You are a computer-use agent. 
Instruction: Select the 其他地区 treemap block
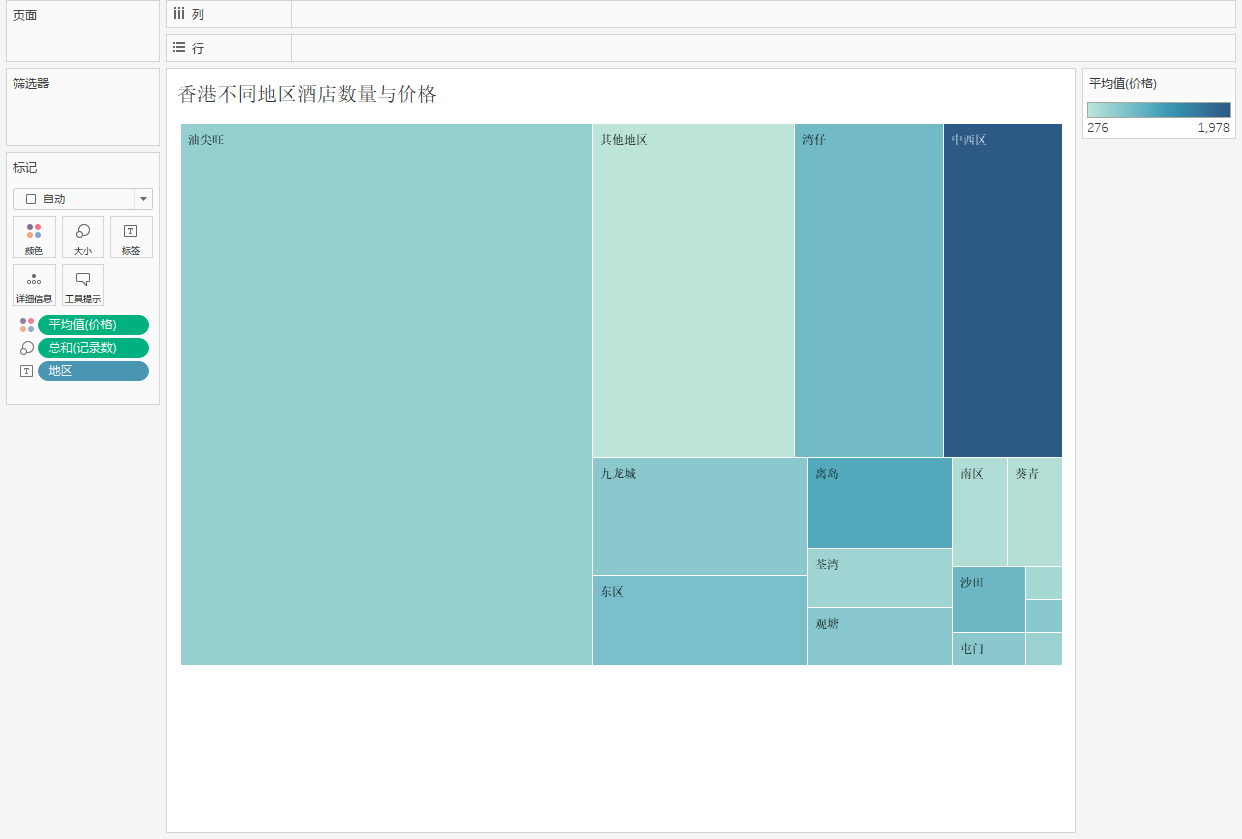point(693,290)
